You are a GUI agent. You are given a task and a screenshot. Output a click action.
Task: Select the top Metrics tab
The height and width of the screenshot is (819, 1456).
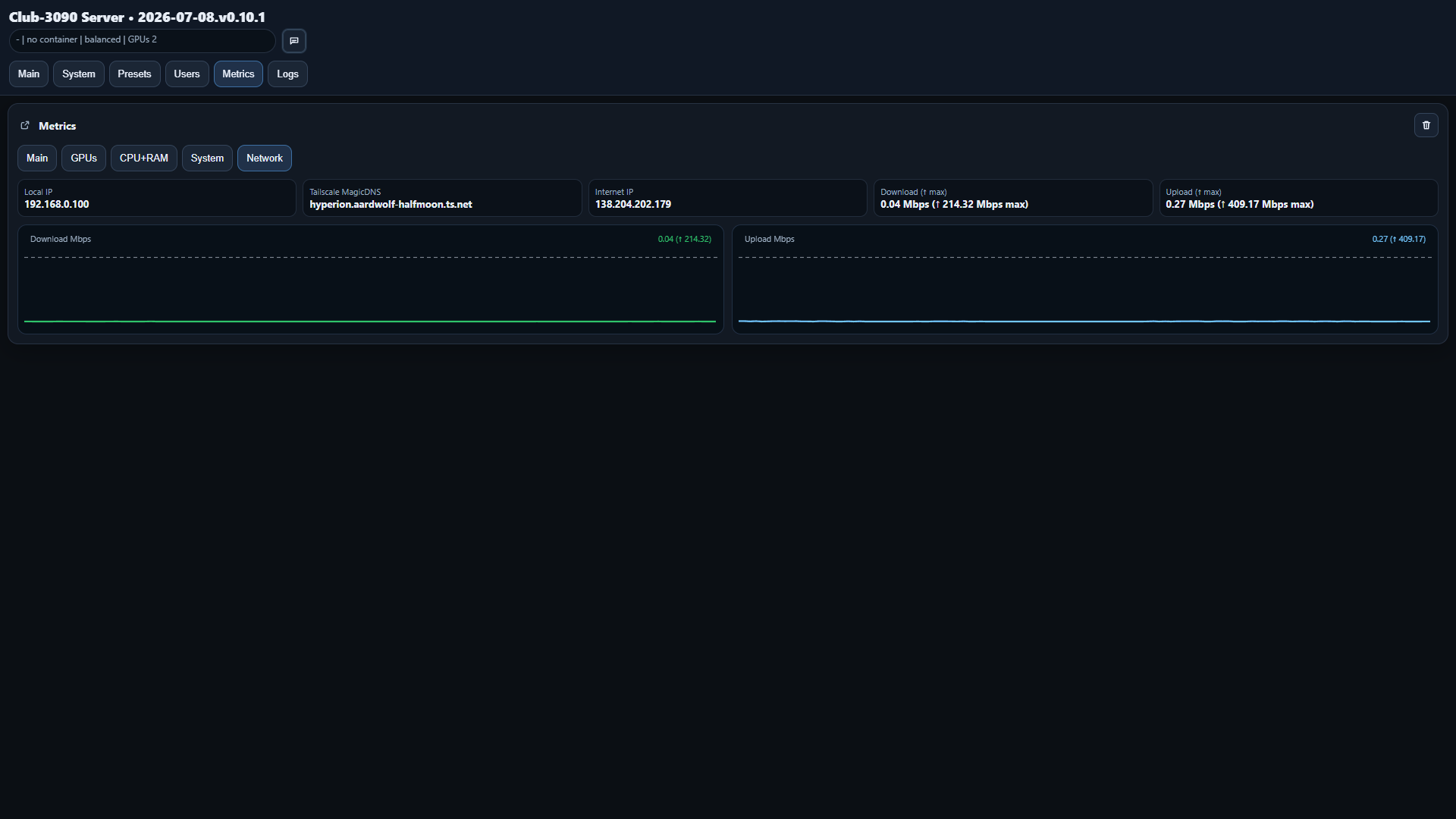coord(238,74)
